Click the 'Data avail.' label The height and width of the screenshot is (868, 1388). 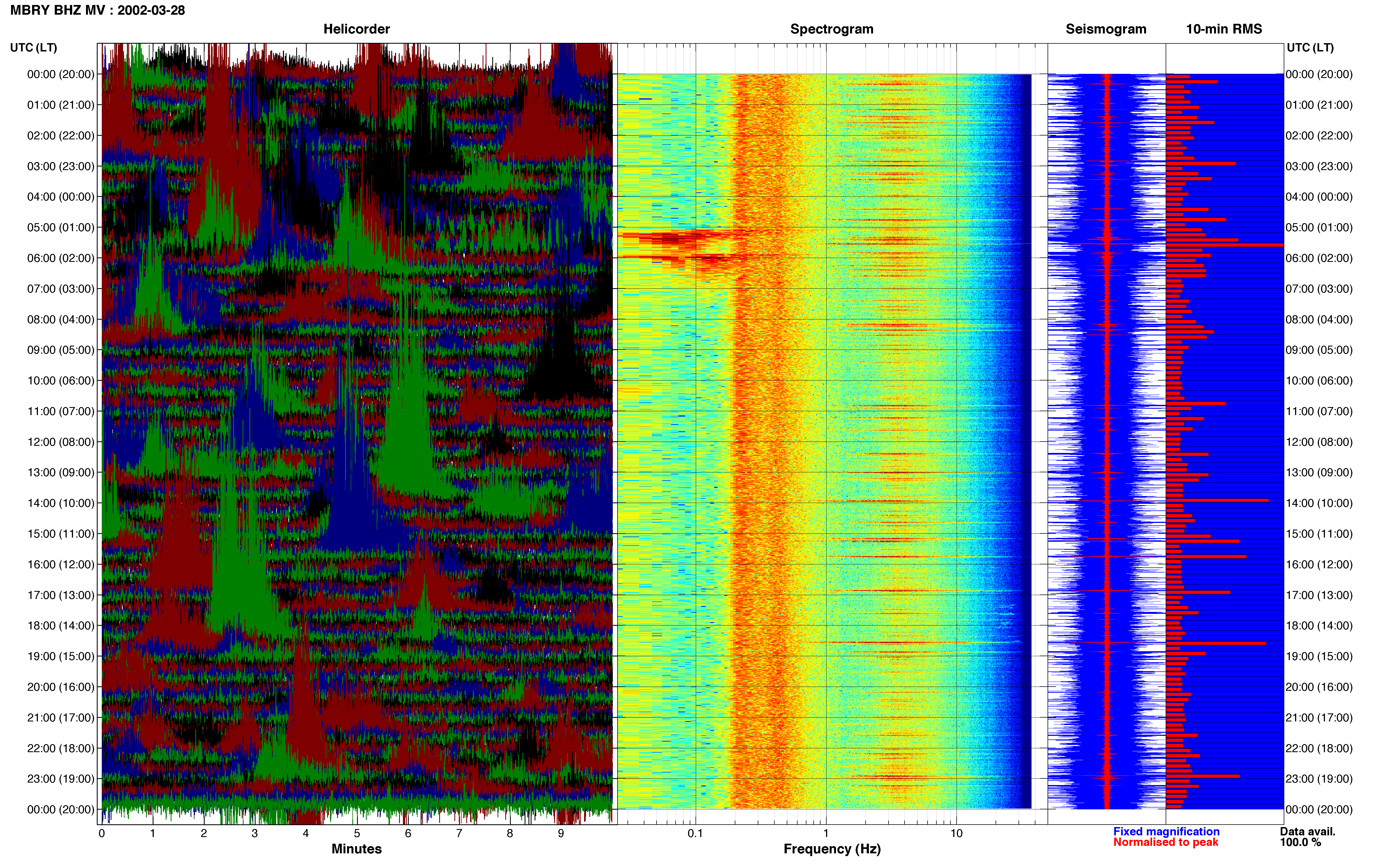[1308, 831]
